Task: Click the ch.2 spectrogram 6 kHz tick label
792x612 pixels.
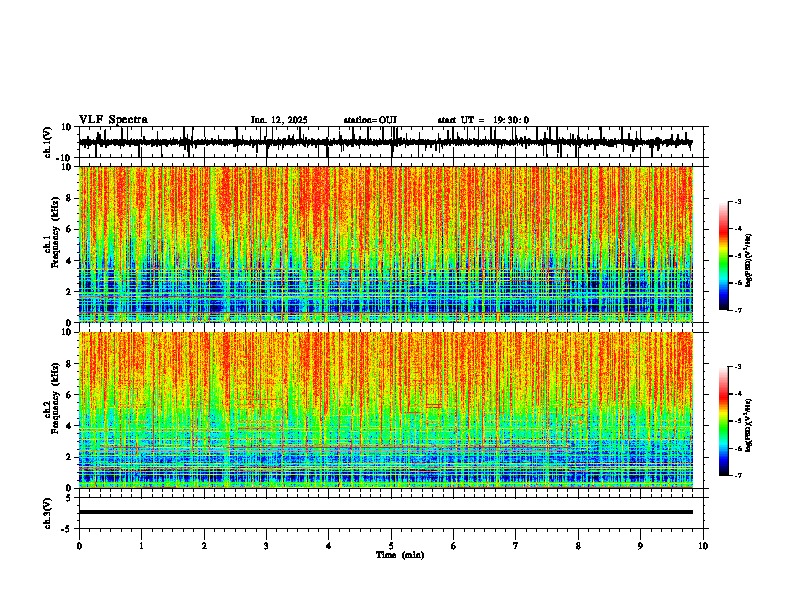Action: 70,395
